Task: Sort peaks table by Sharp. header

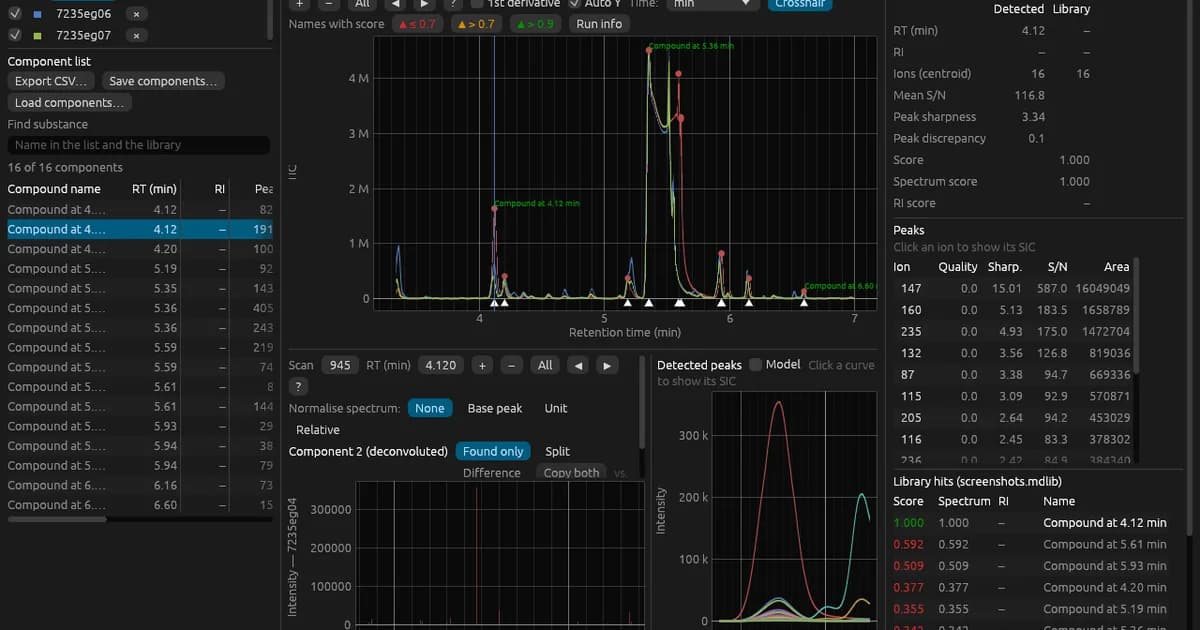Action: click(1004, 267)
